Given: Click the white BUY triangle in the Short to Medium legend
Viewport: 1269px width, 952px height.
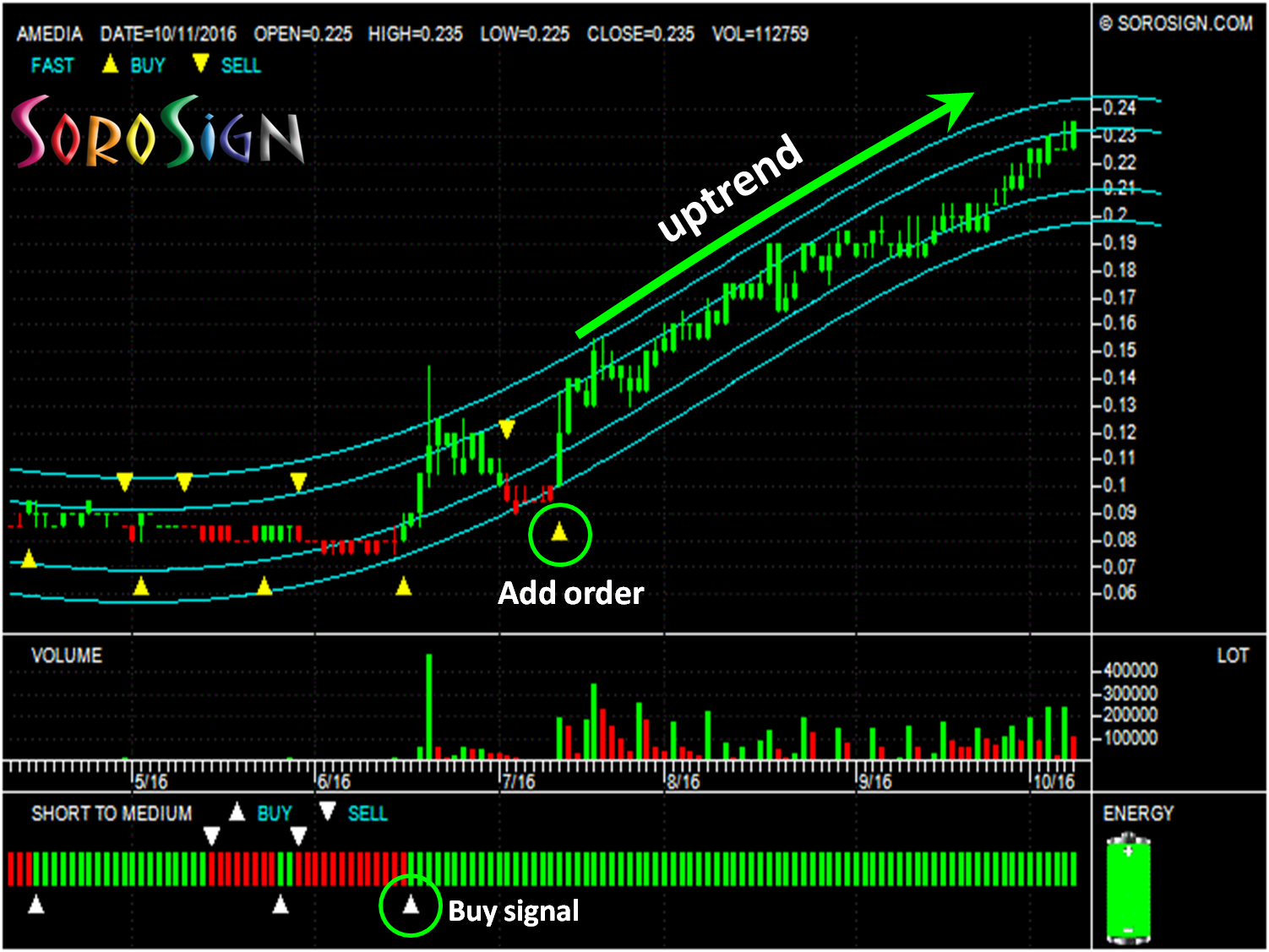Looking at the screenshot, I should coord(237,813).
